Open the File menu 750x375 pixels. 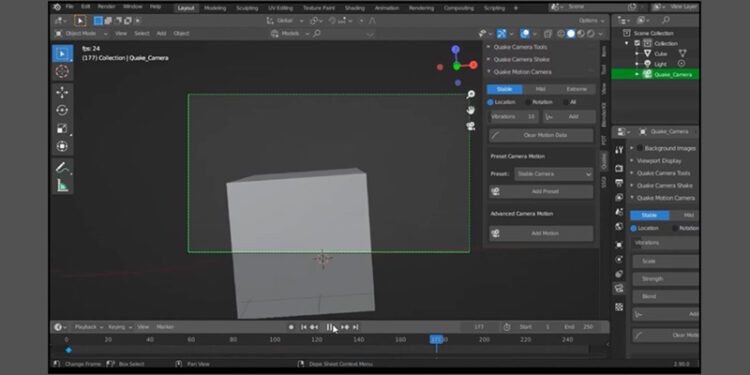point(70,7)
